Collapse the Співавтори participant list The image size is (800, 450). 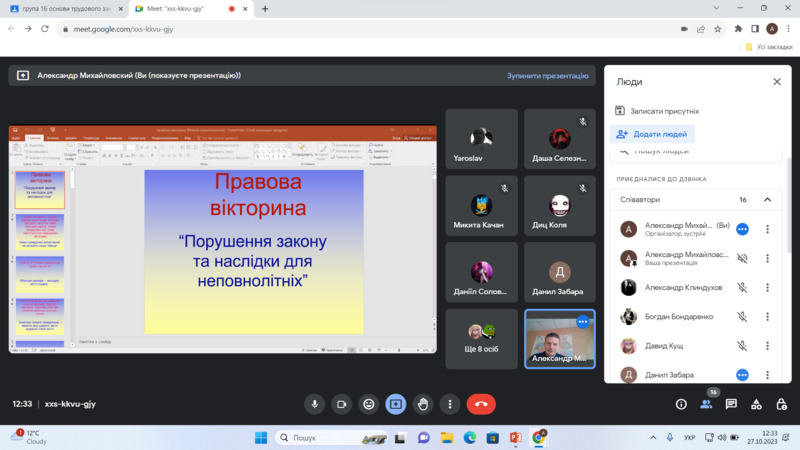click(x=767, y=200)
